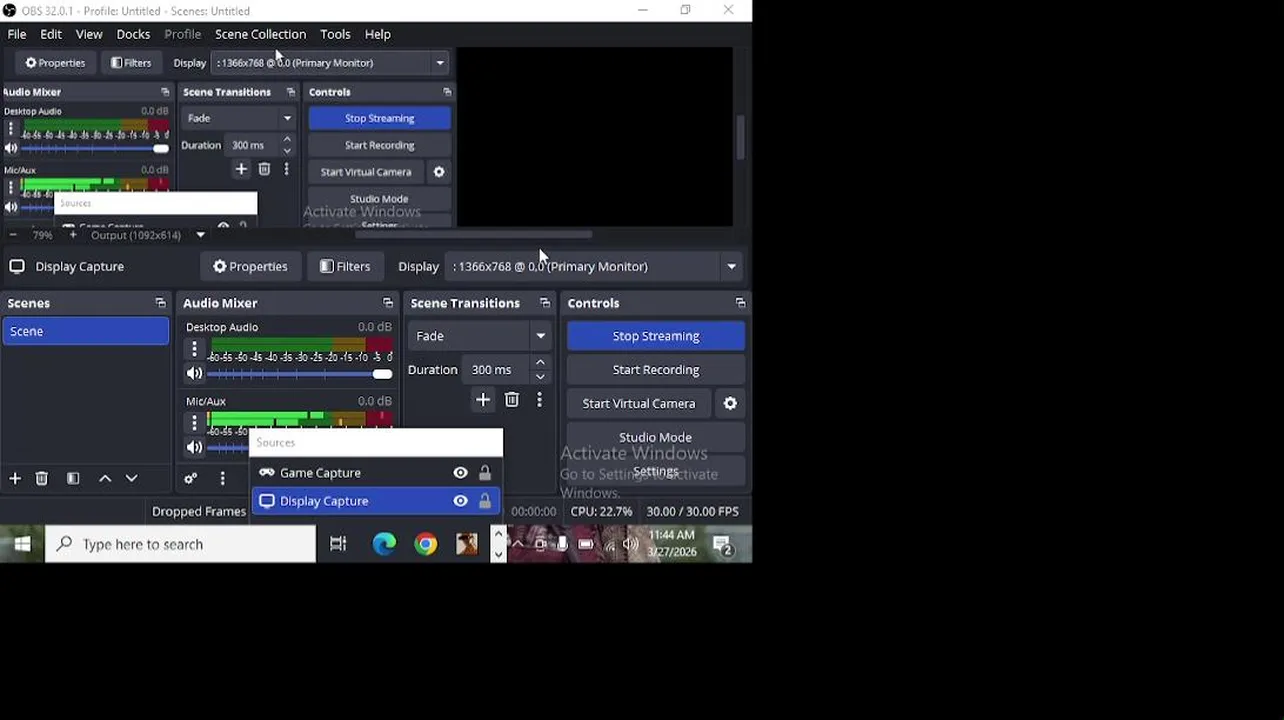This screenshot has width=1284, height=720.
Task: Move scene up with the up arrow
Action: [x=105, y=479]
